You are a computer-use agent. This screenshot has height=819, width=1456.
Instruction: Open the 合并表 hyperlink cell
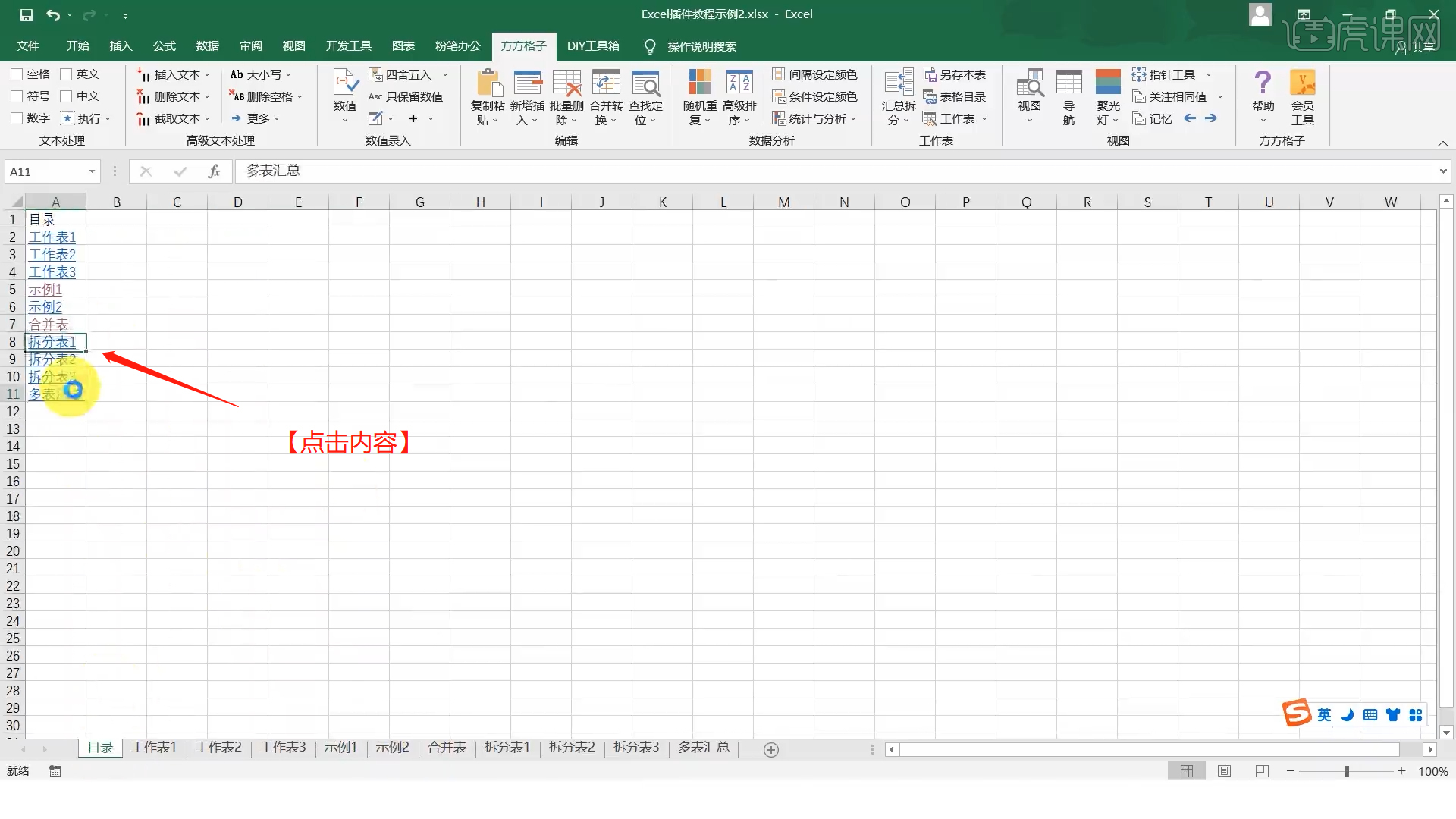[x=49, y=325]
